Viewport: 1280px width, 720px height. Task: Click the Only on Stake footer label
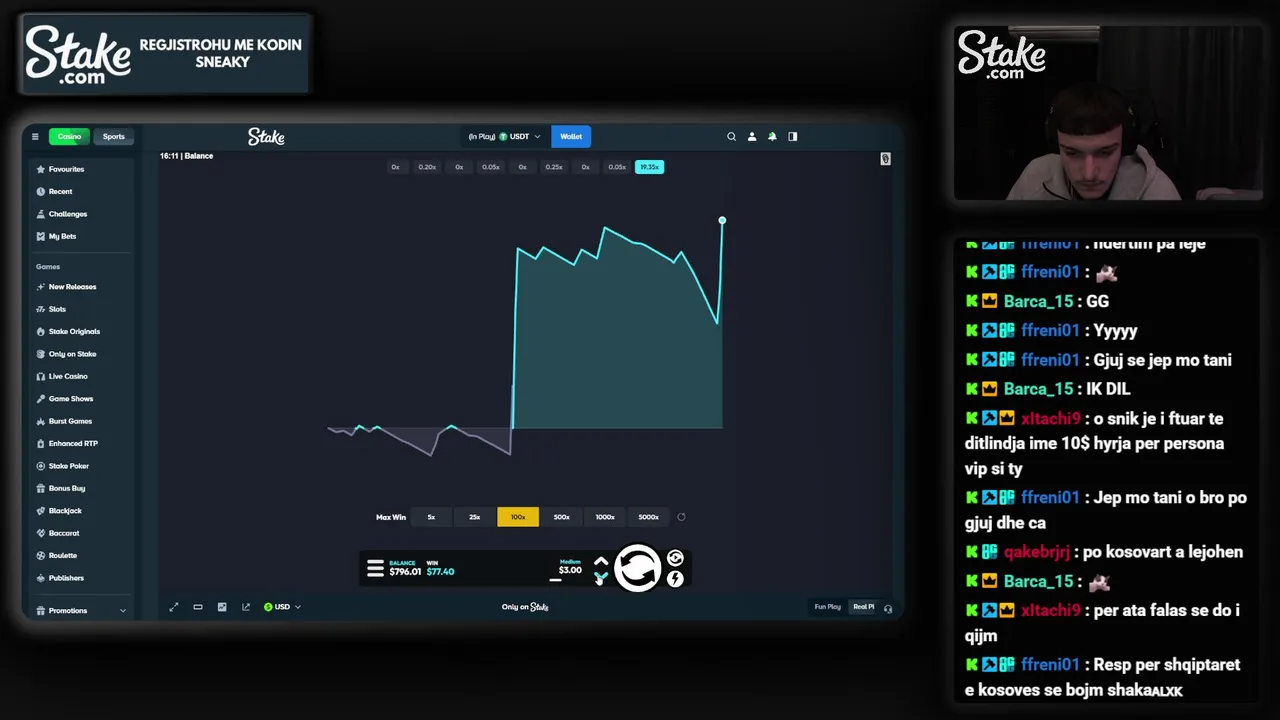[525, 607]
